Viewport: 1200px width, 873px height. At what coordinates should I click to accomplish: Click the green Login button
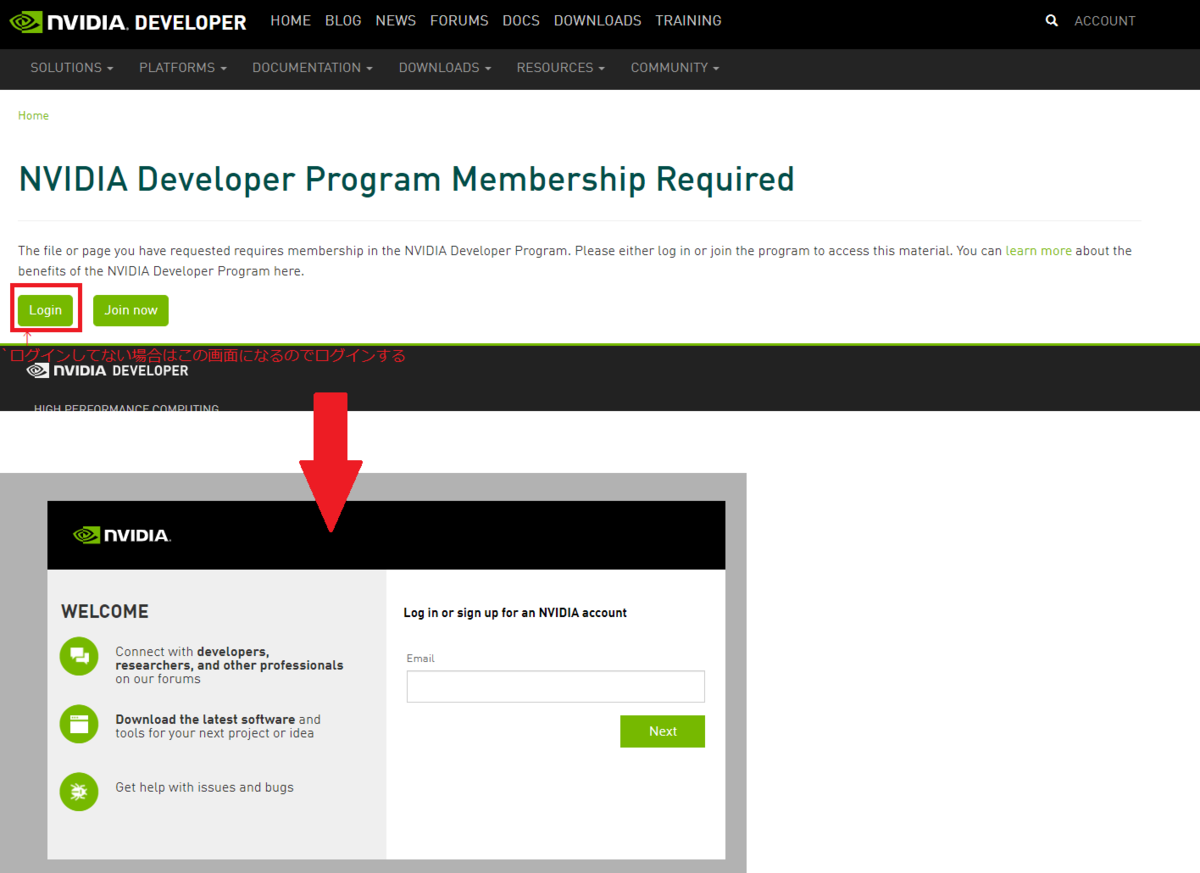coord(45,310)
